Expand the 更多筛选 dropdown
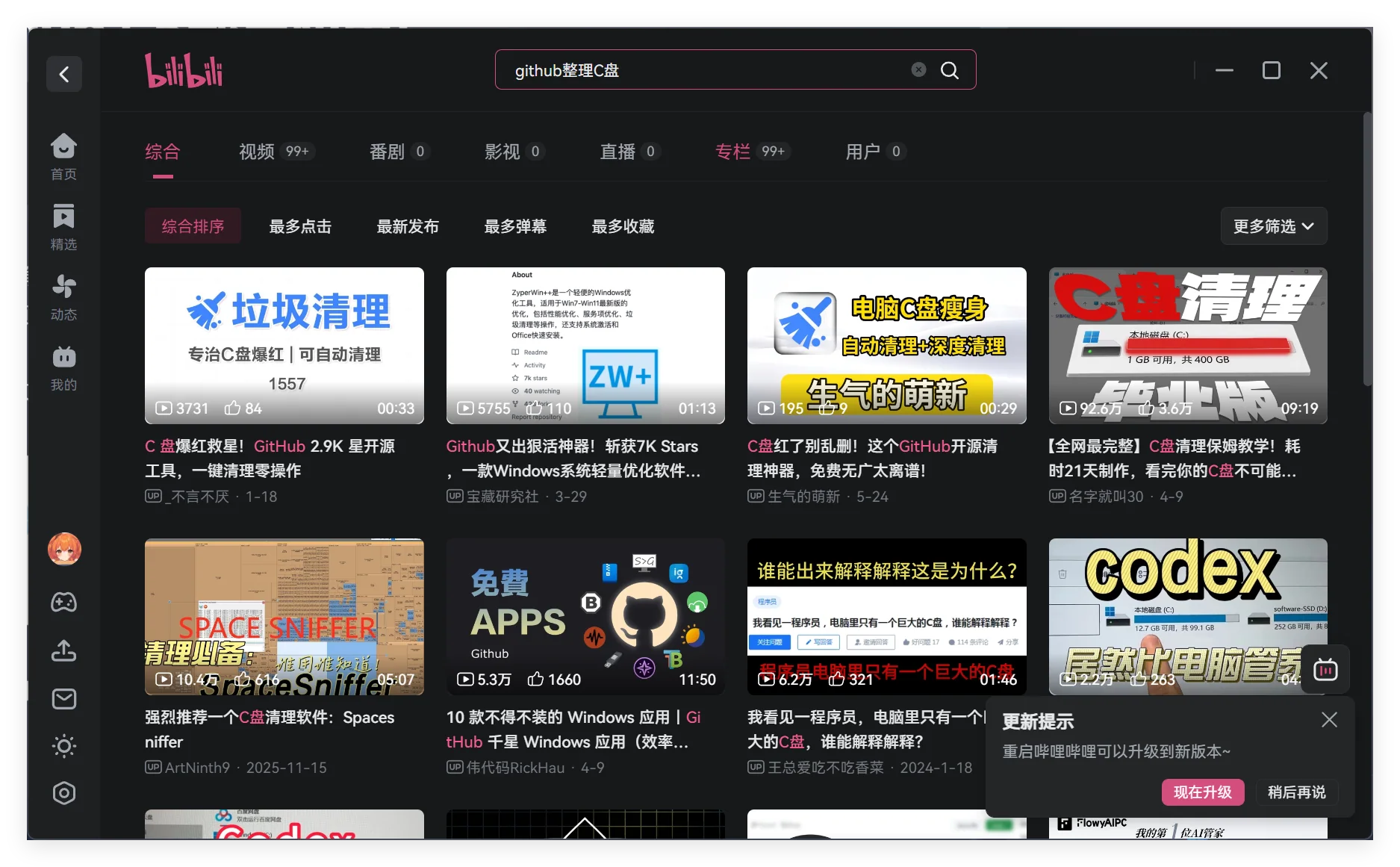1400x867 pixels. 1274,226
